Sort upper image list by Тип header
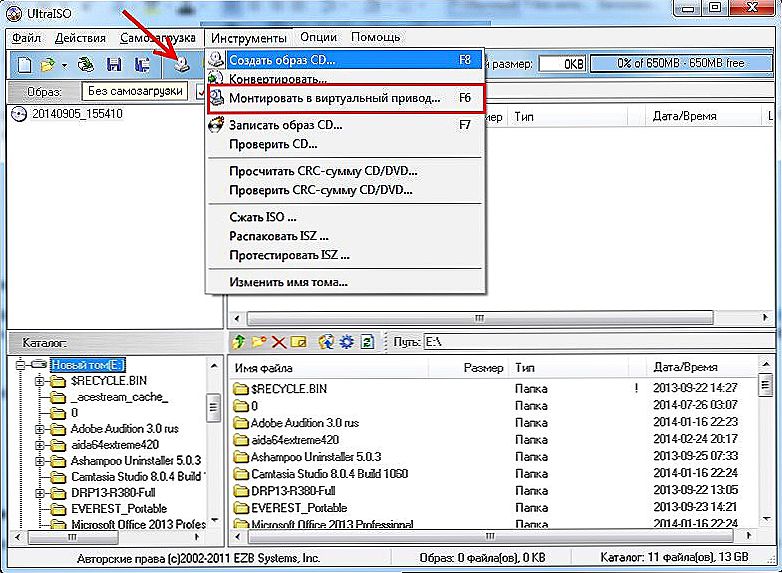 coord(524,117)
